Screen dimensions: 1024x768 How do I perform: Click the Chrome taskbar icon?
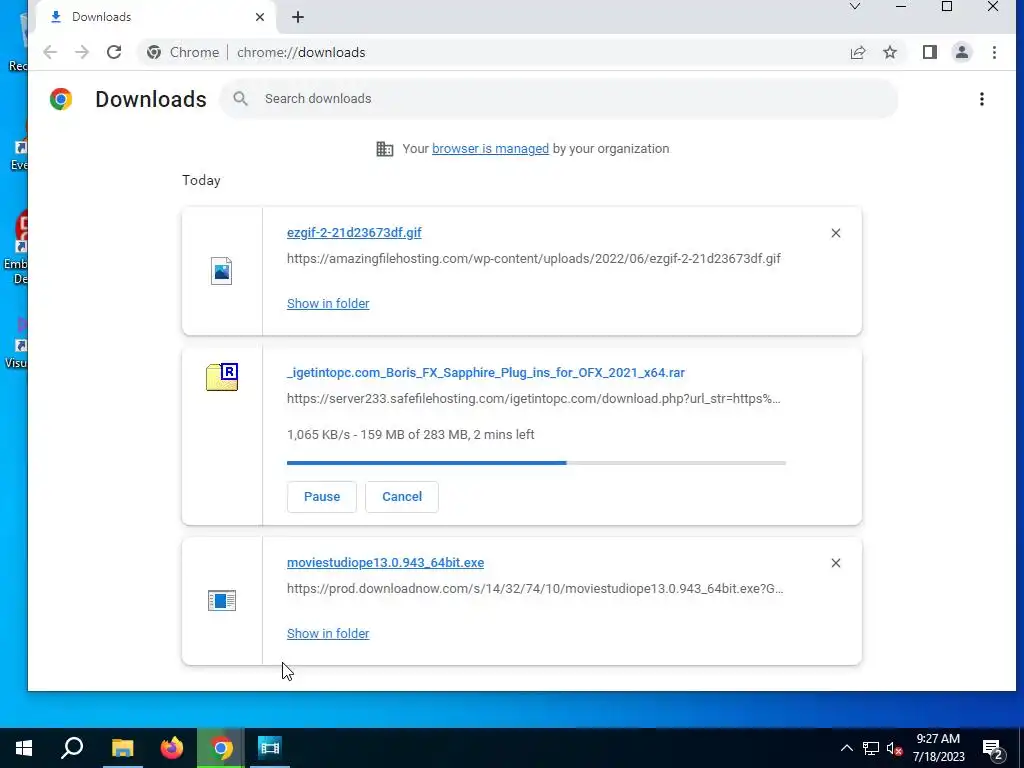[x=221, y=748]
